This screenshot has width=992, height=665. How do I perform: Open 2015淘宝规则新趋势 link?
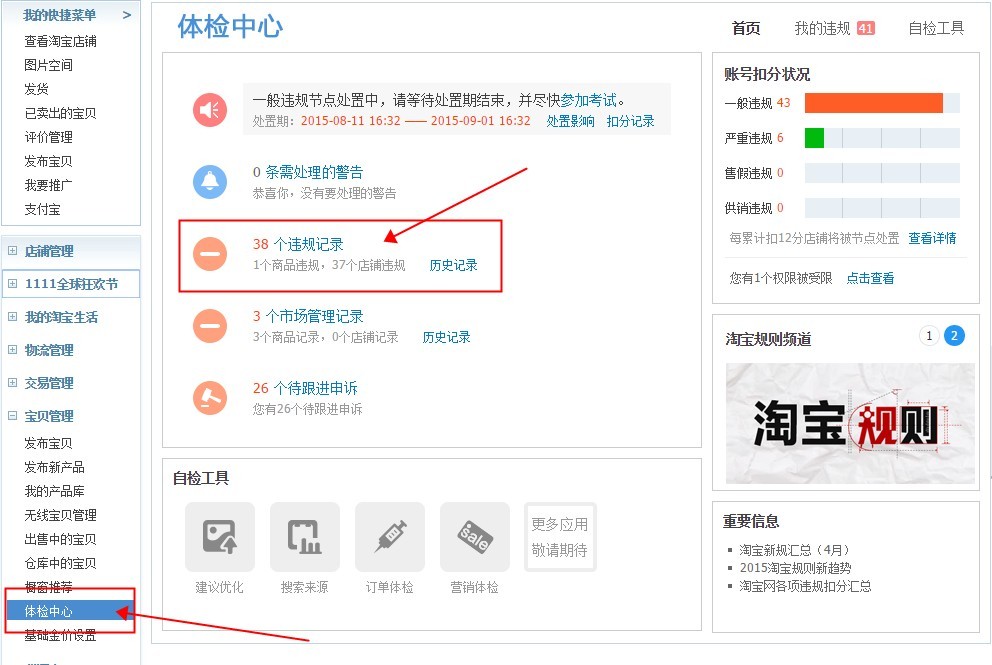click(x=795, y=568)
